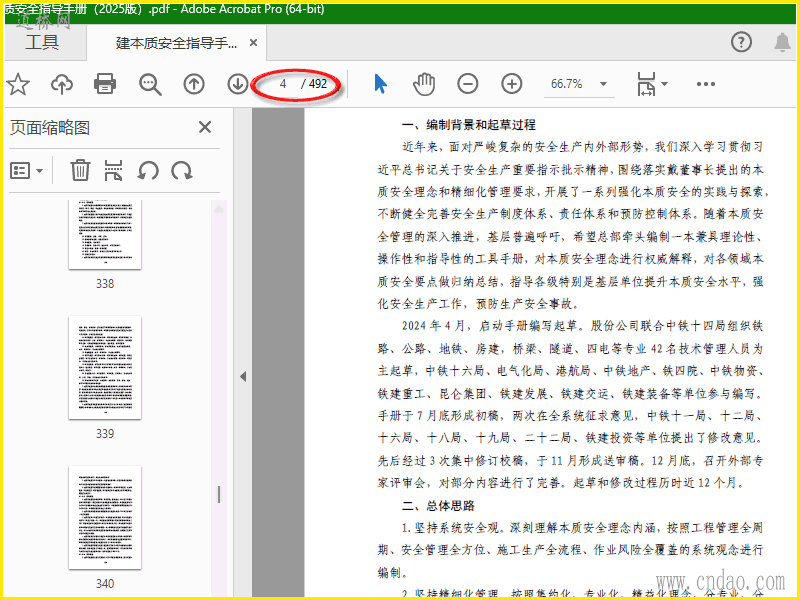Click the heading 一、编制背景和起草过程
Image resolution: width=800 pixels, height=600 pixels.
468,125
